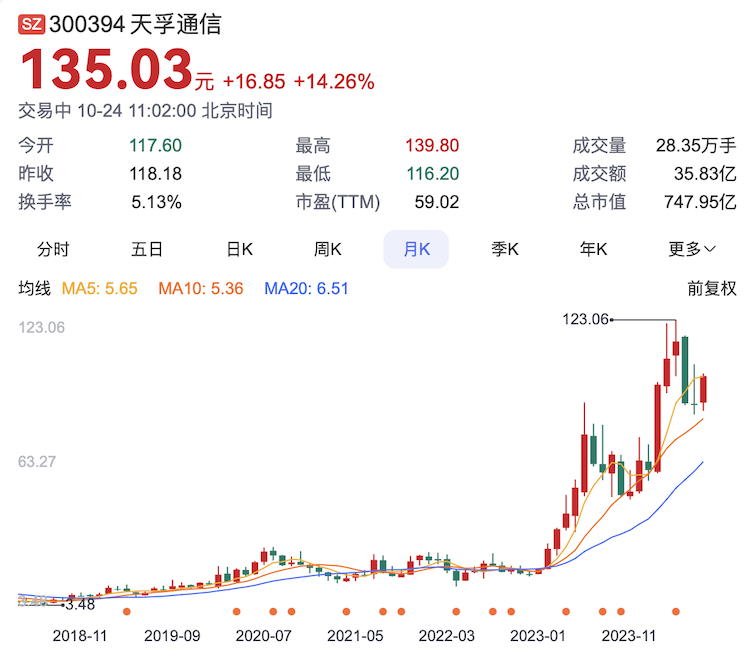Click the stock name 300394 天孚通信

pos(135,24)
